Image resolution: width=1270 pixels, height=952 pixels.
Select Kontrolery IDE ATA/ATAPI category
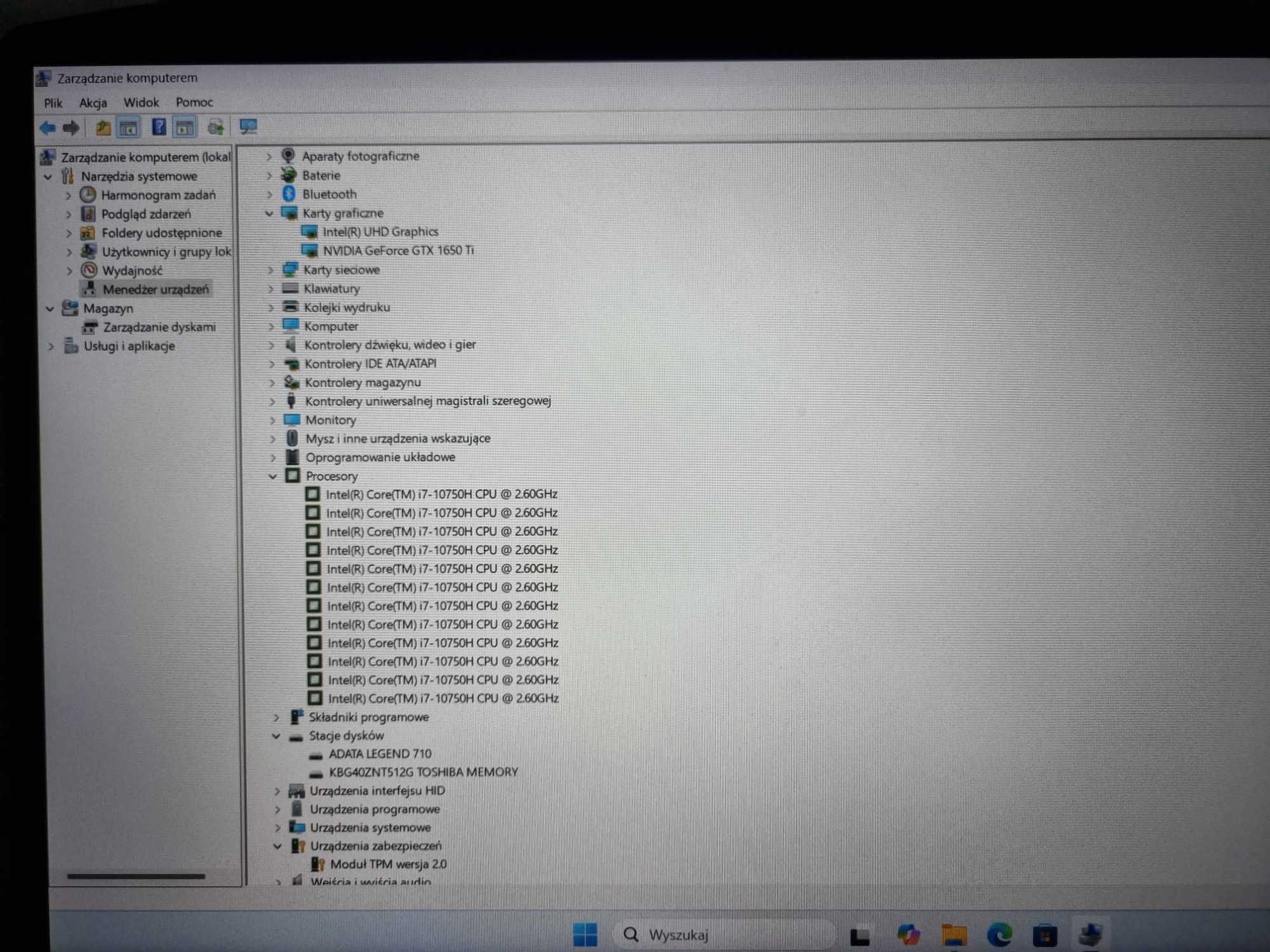point(370,364)
